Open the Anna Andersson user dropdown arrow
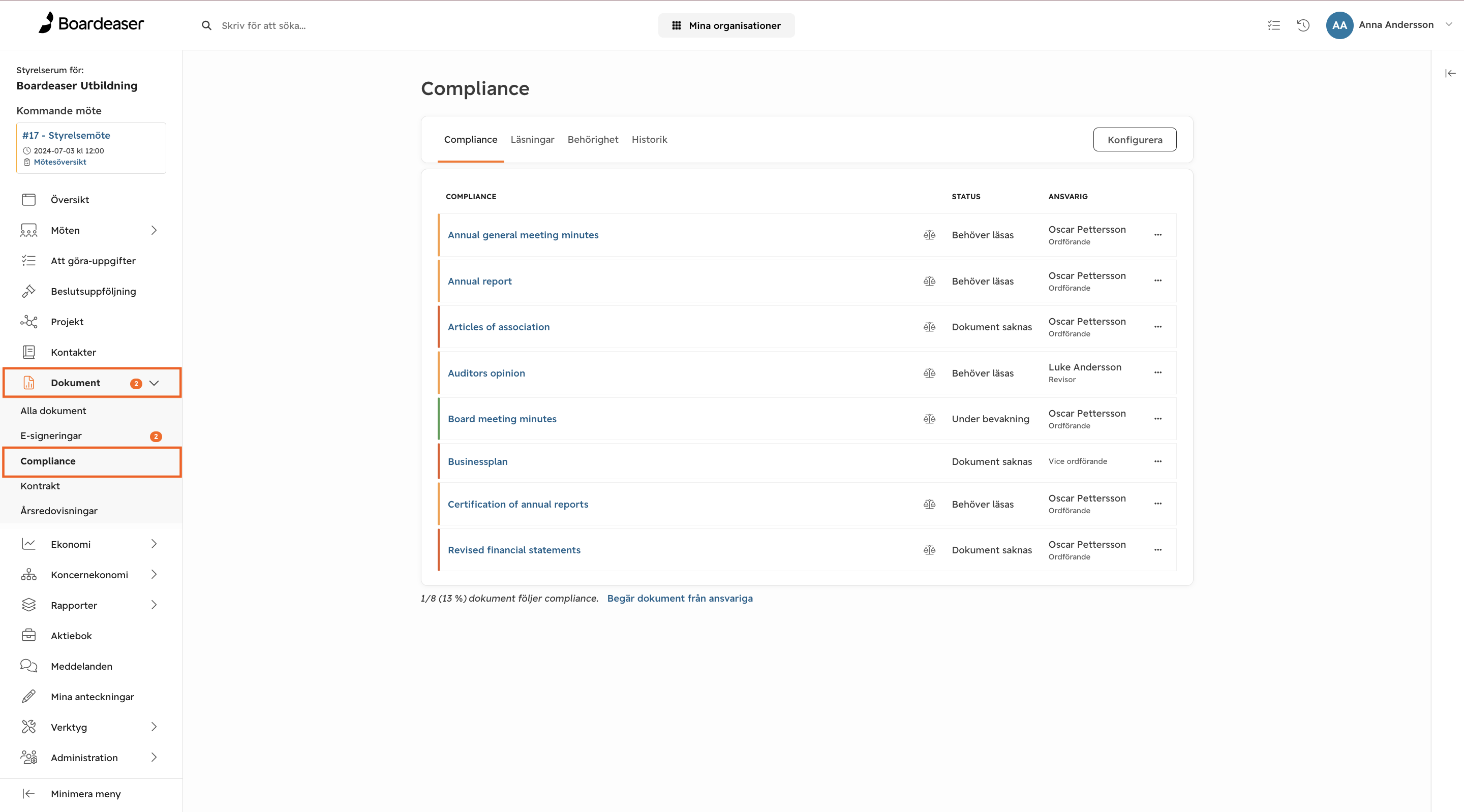 pos(1449,24)
